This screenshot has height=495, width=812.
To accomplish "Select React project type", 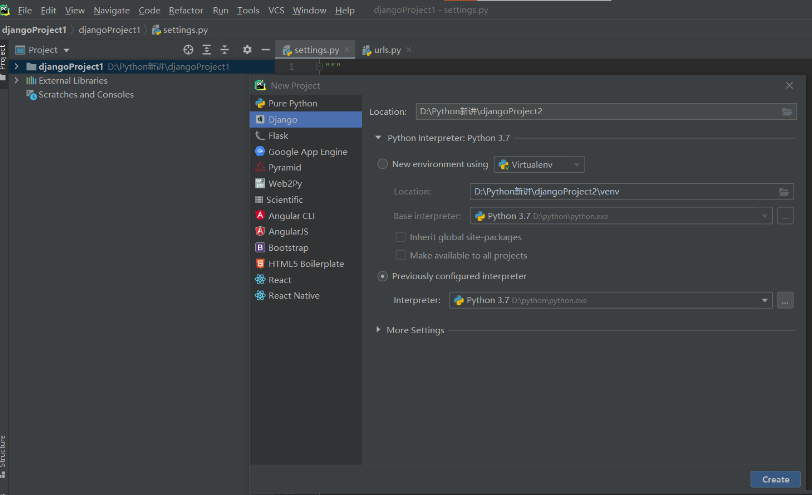I will pos(306,280).
